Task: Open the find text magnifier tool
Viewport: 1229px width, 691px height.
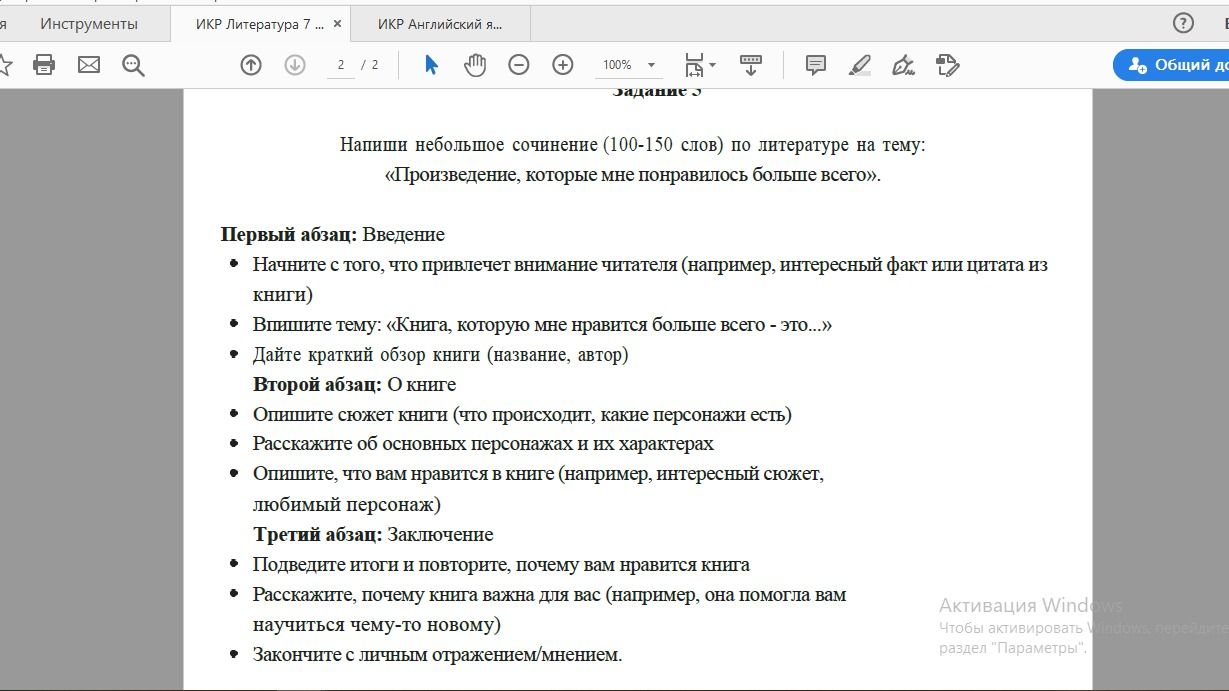Action: (133, 66)
